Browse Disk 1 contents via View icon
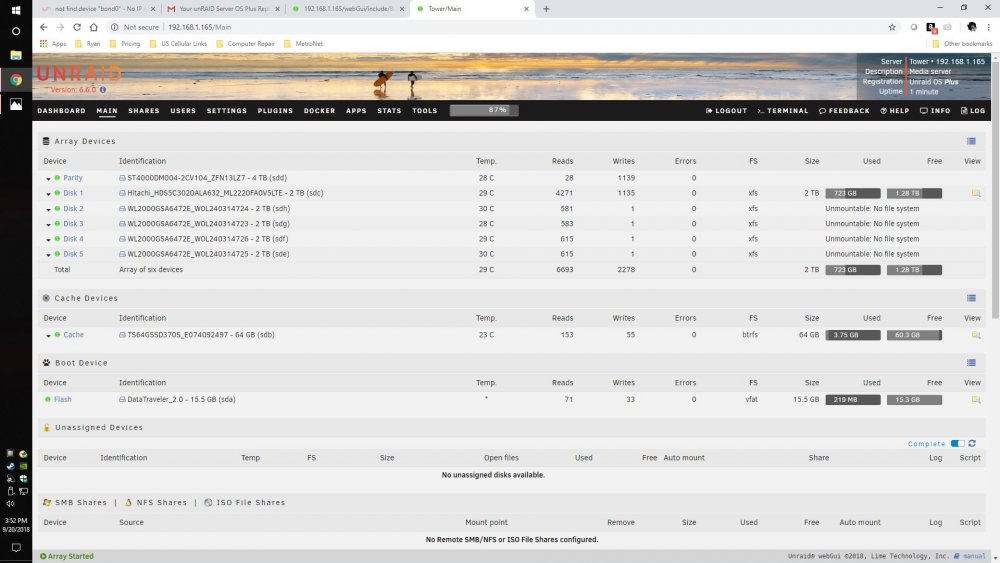Screen dimensions: 1000x563 [x=976, y=193]
